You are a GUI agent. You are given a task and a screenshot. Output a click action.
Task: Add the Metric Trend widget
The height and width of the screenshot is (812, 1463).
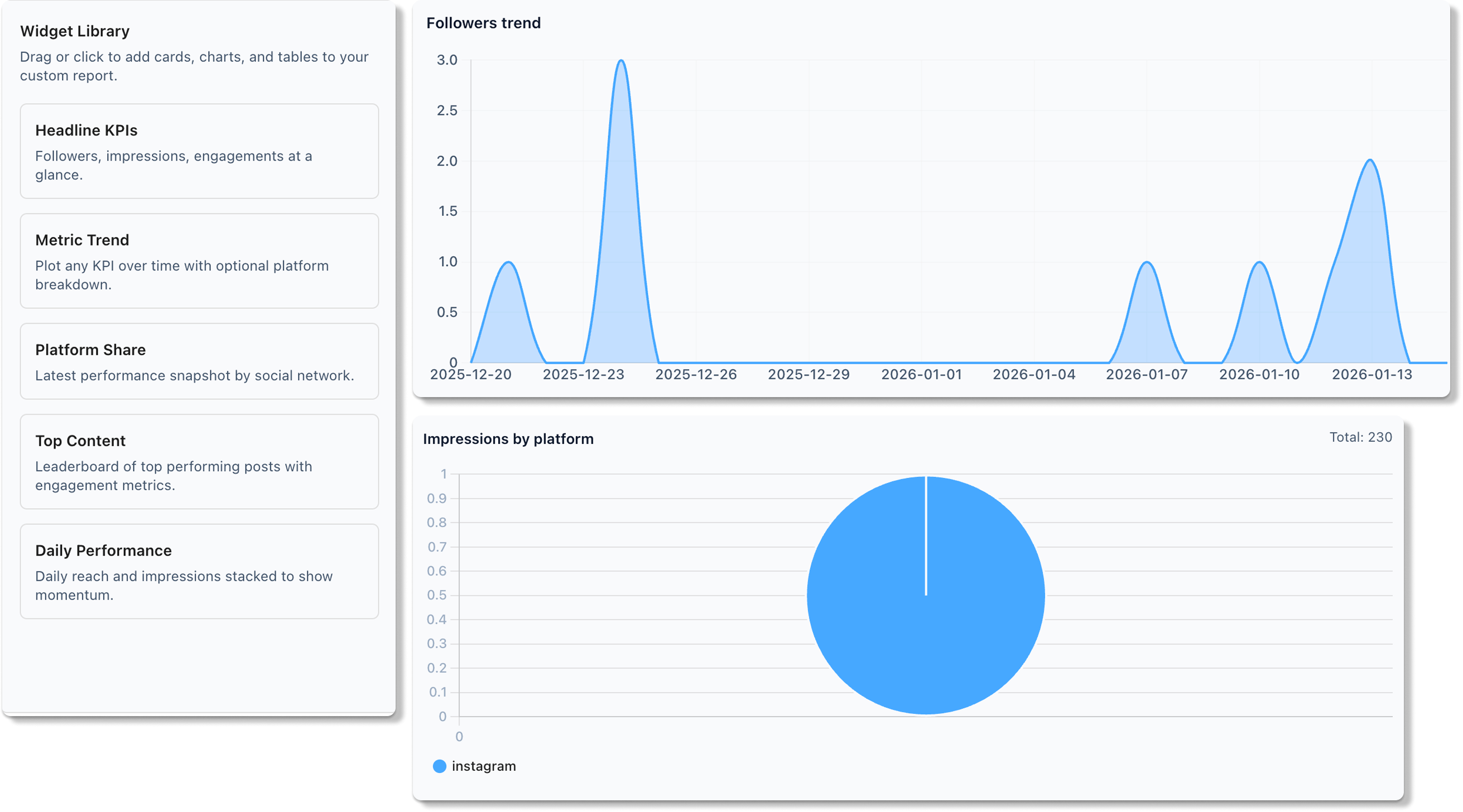[199, 261]
